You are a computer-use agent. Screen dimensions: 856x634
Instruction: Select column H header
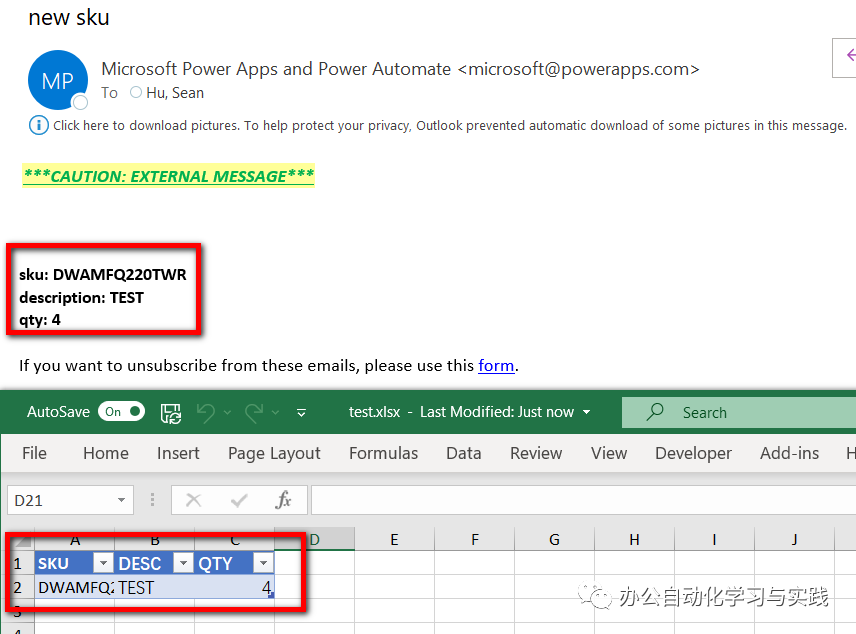634,540
